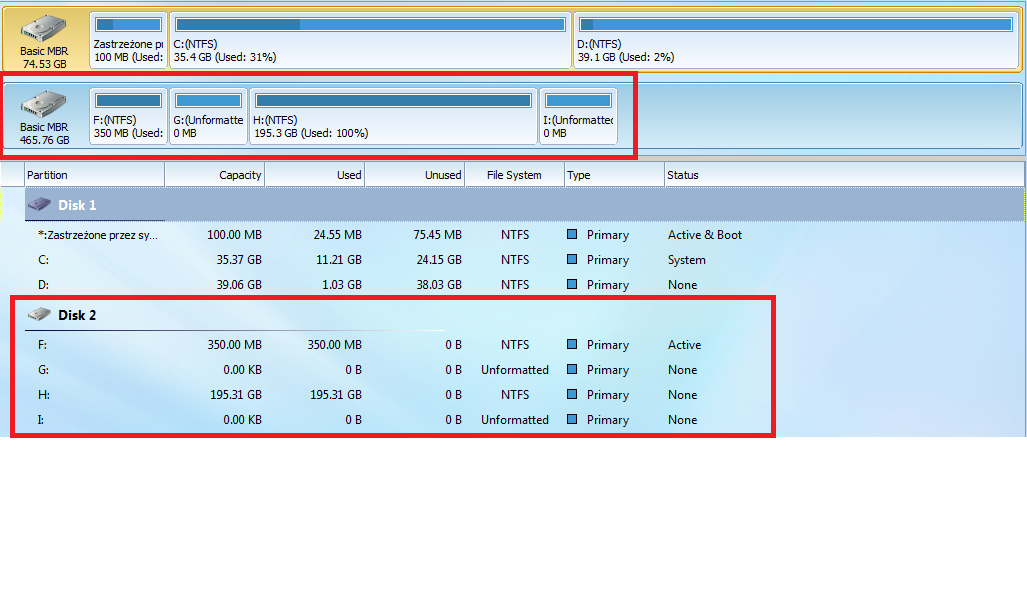1027x614 pixels.
Task: Sort by the Capacity column header
Action: pyautogui.click(x=215, y=175)
